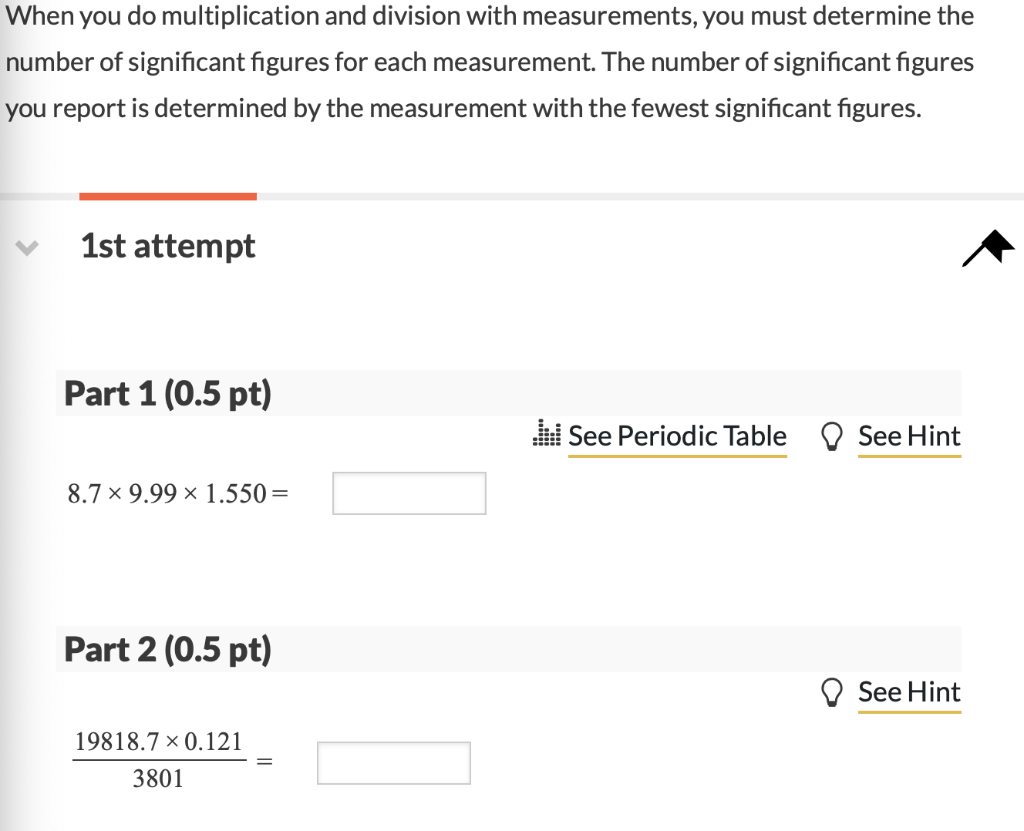The width and height of the screenshot is (1024, 831).
Task: Click the lightbulb icon in Part 1
Action: click(x=832, y=436)
